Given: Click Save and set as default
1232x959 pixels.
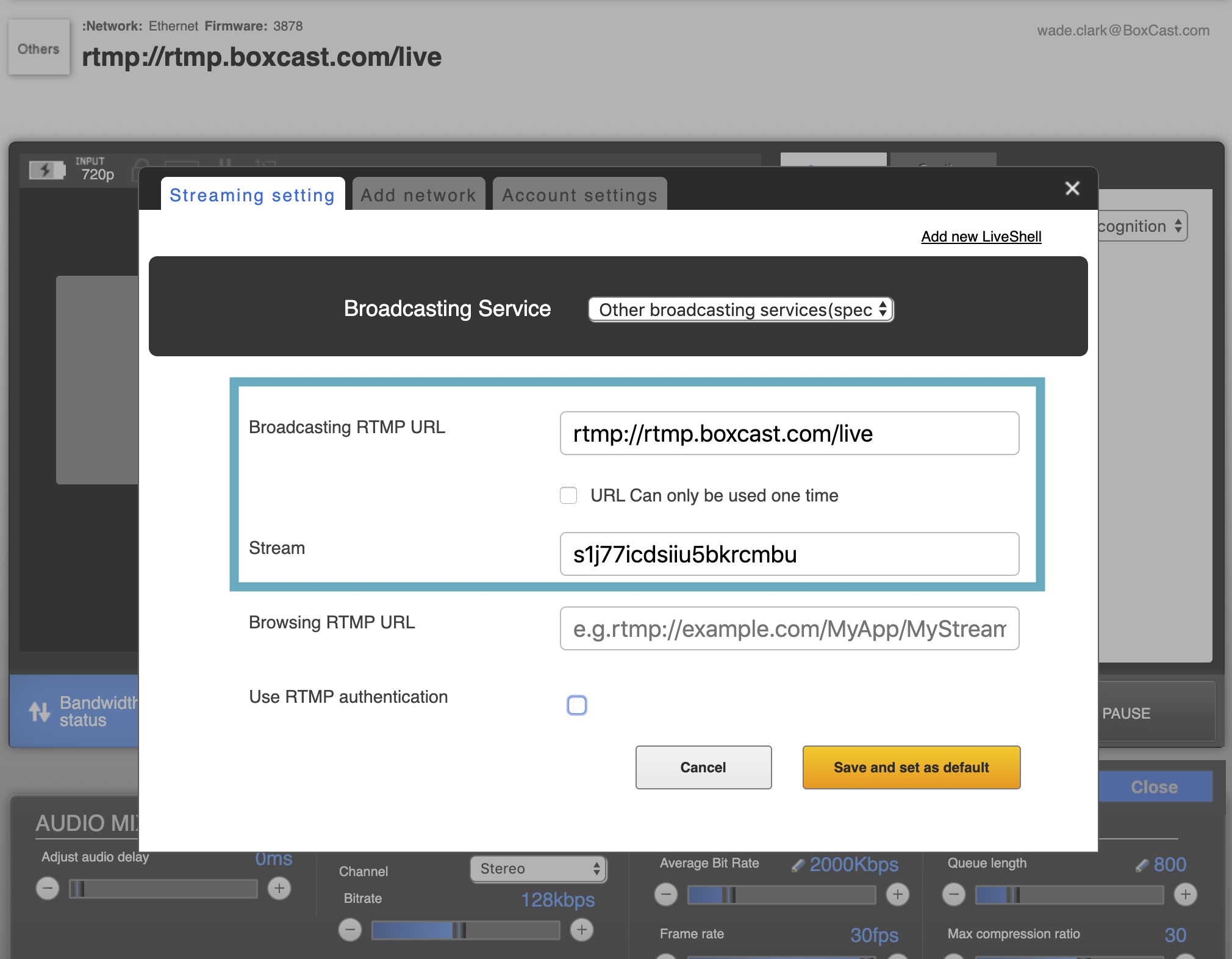Looking at the screenshot, I should [911, 767].
